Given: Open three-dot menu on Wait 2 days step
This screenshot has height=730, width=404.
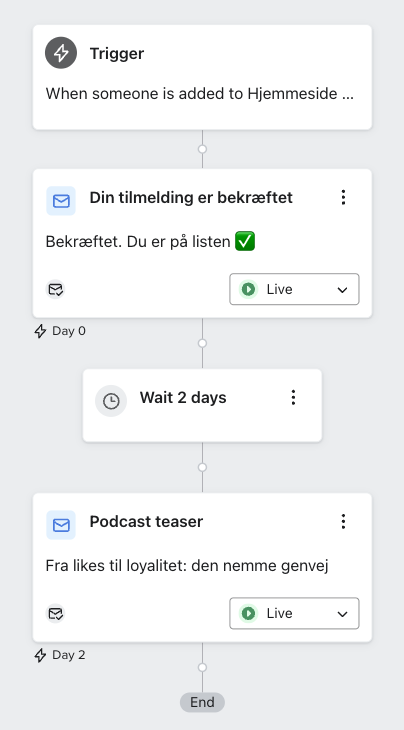Looking at the screenshot, I should [x=293, y=397].
